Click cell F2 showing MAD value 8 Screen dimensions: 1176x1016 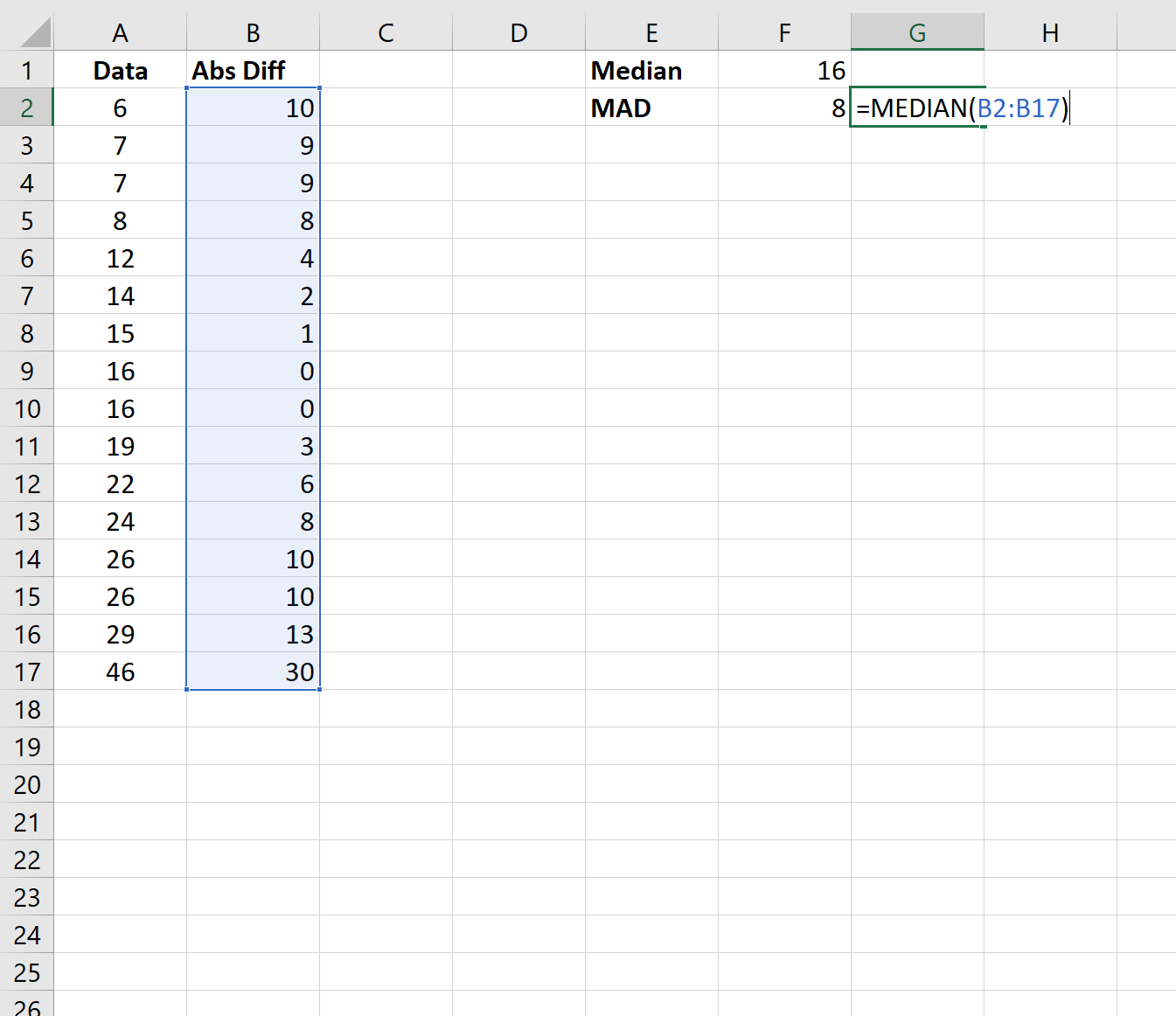(x=784, y=108)
